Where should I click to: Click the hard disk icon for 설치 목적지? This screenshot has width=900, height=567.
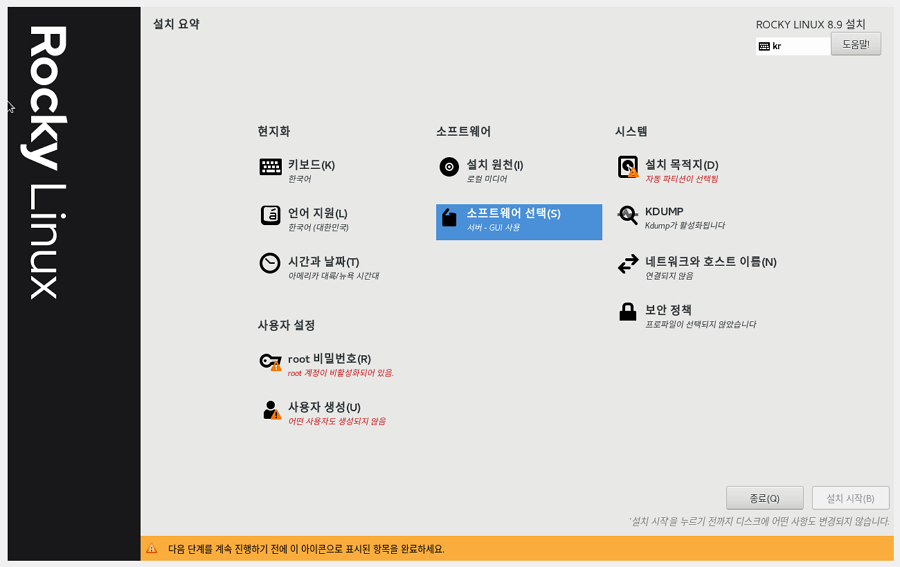click(x=628, y=167)
